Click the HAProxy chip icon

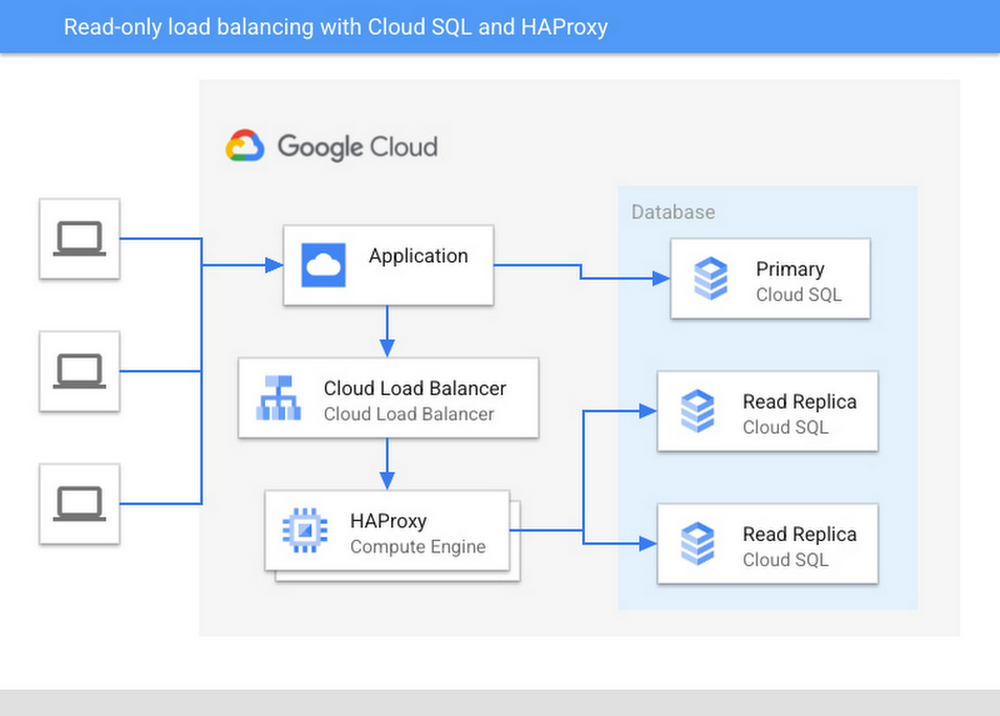click(304, 531)
